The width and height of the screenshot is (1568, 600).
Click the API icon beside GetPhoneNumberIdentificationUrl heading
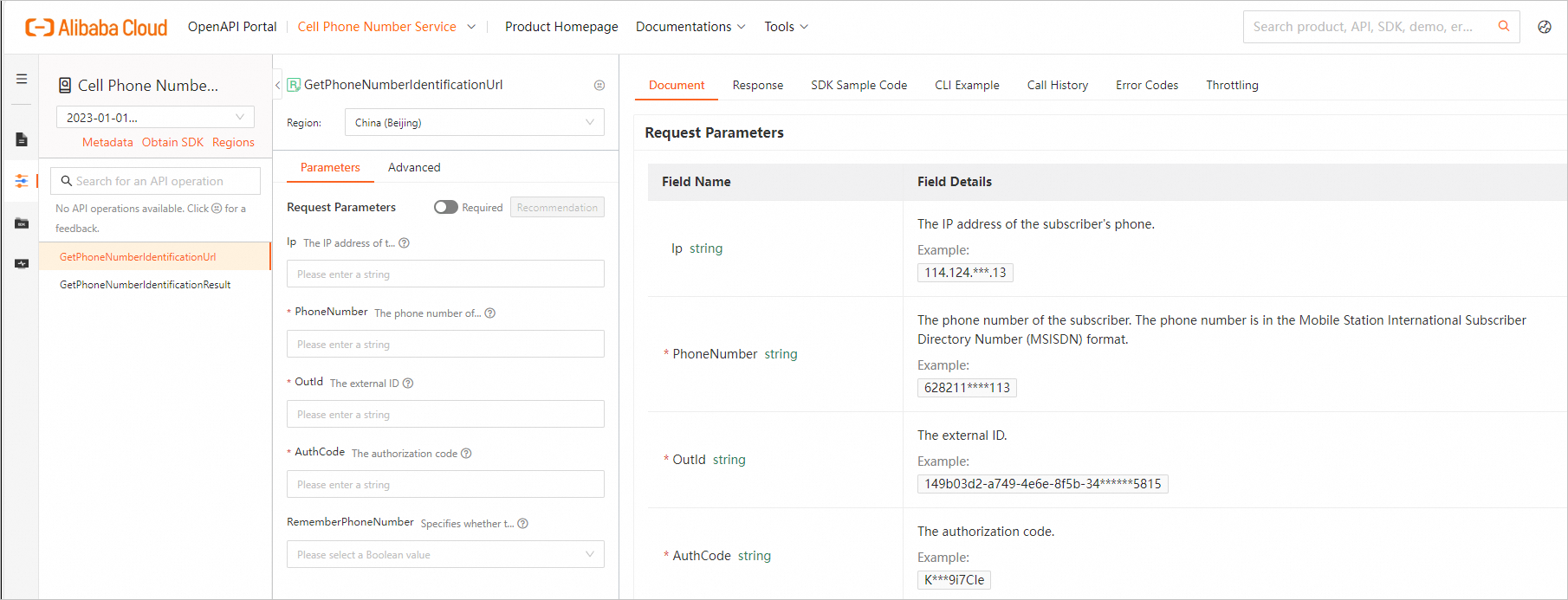pyautogui.click(x=294, y=85)
